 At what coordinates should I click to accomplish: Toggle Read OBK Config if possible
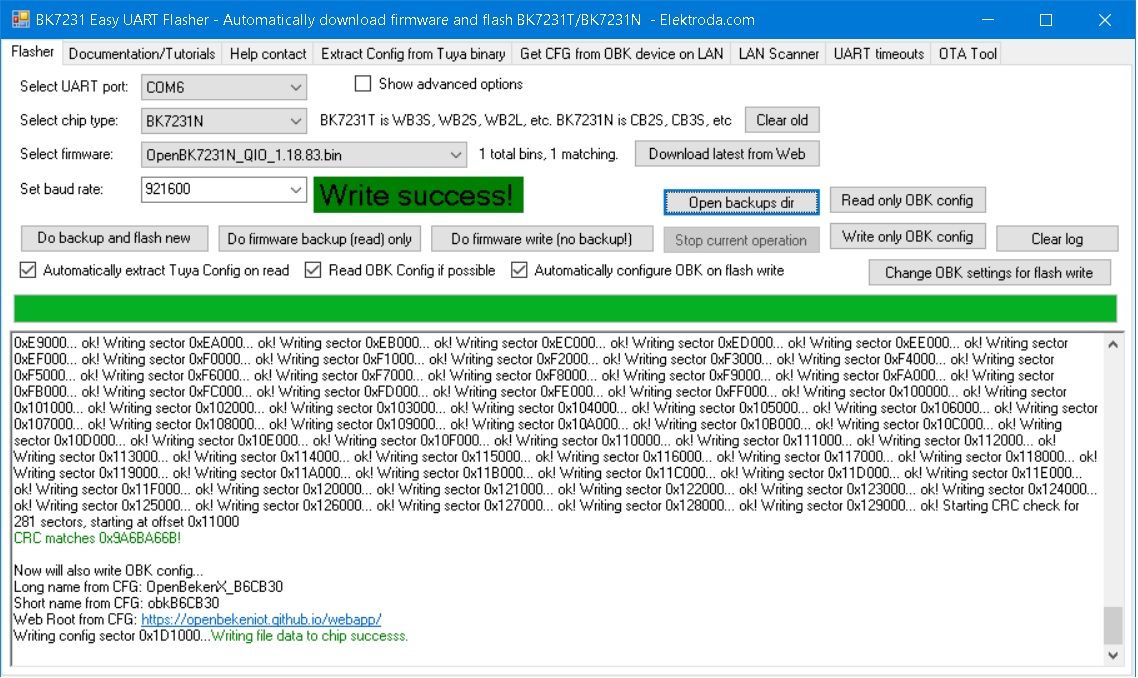point(313,270)
